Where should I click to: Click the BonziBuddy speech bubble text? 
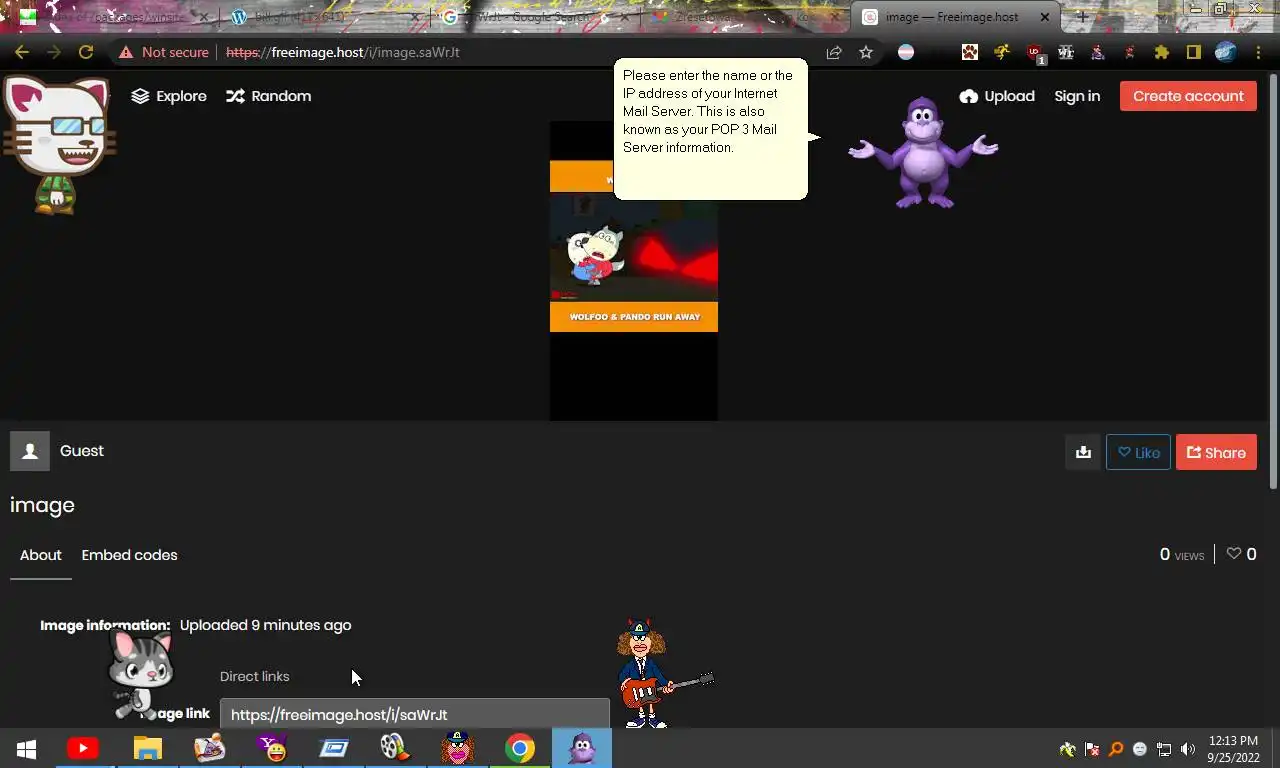[708, 111]
